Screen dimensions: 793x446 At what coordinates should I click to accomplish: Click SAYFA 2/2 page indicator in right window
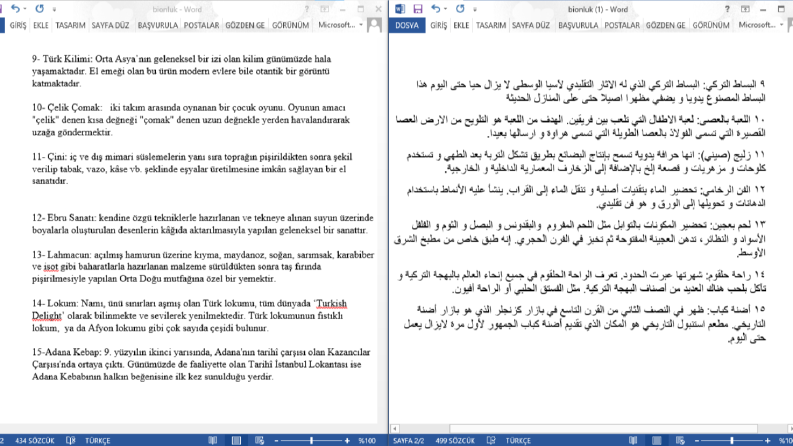(409, 440)
